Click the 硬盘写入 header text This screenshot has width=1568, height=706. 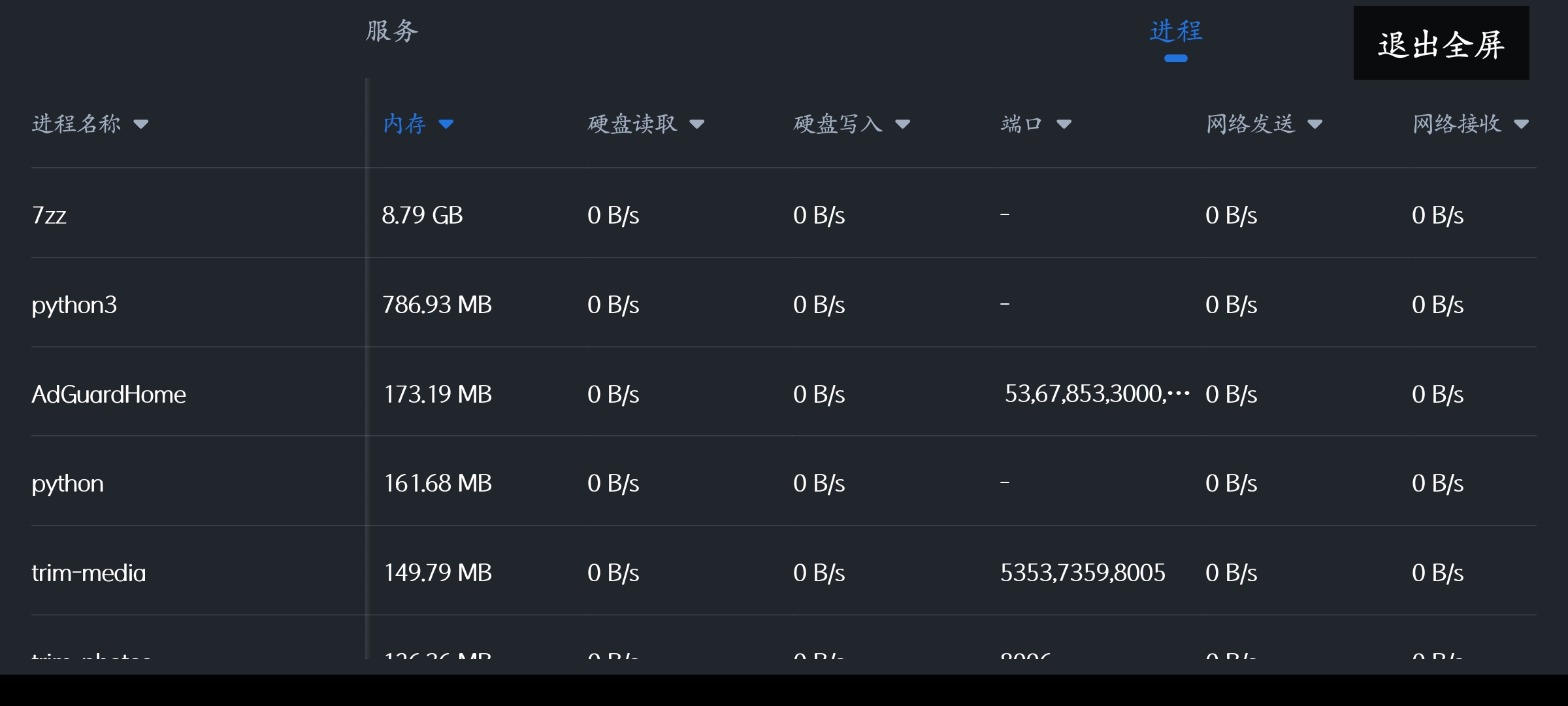838,124
